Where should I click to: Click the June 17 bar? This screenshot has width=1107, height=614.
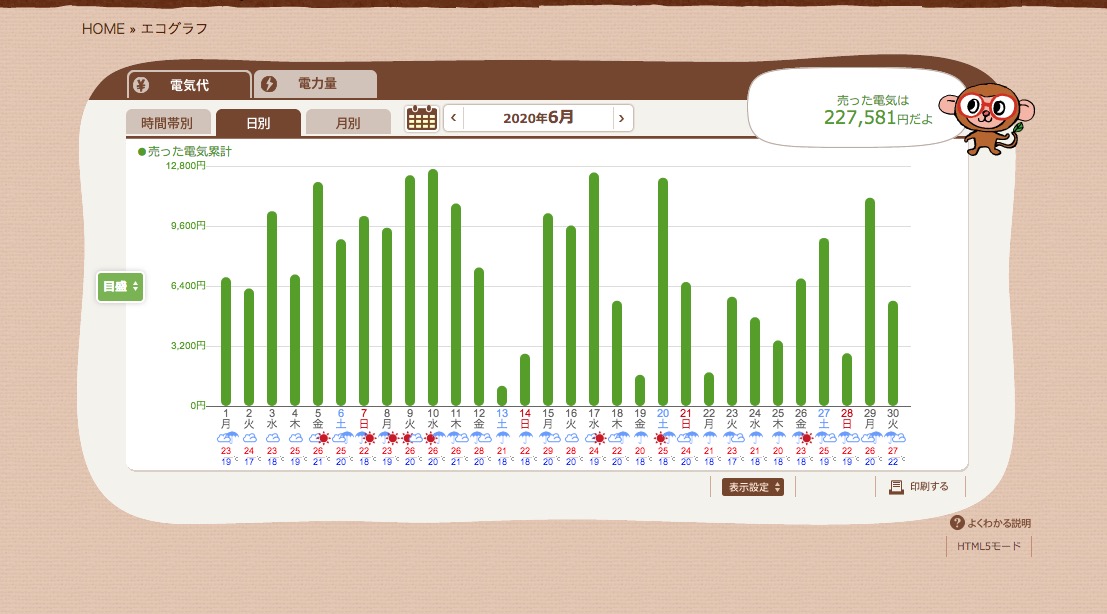point(594,289)
